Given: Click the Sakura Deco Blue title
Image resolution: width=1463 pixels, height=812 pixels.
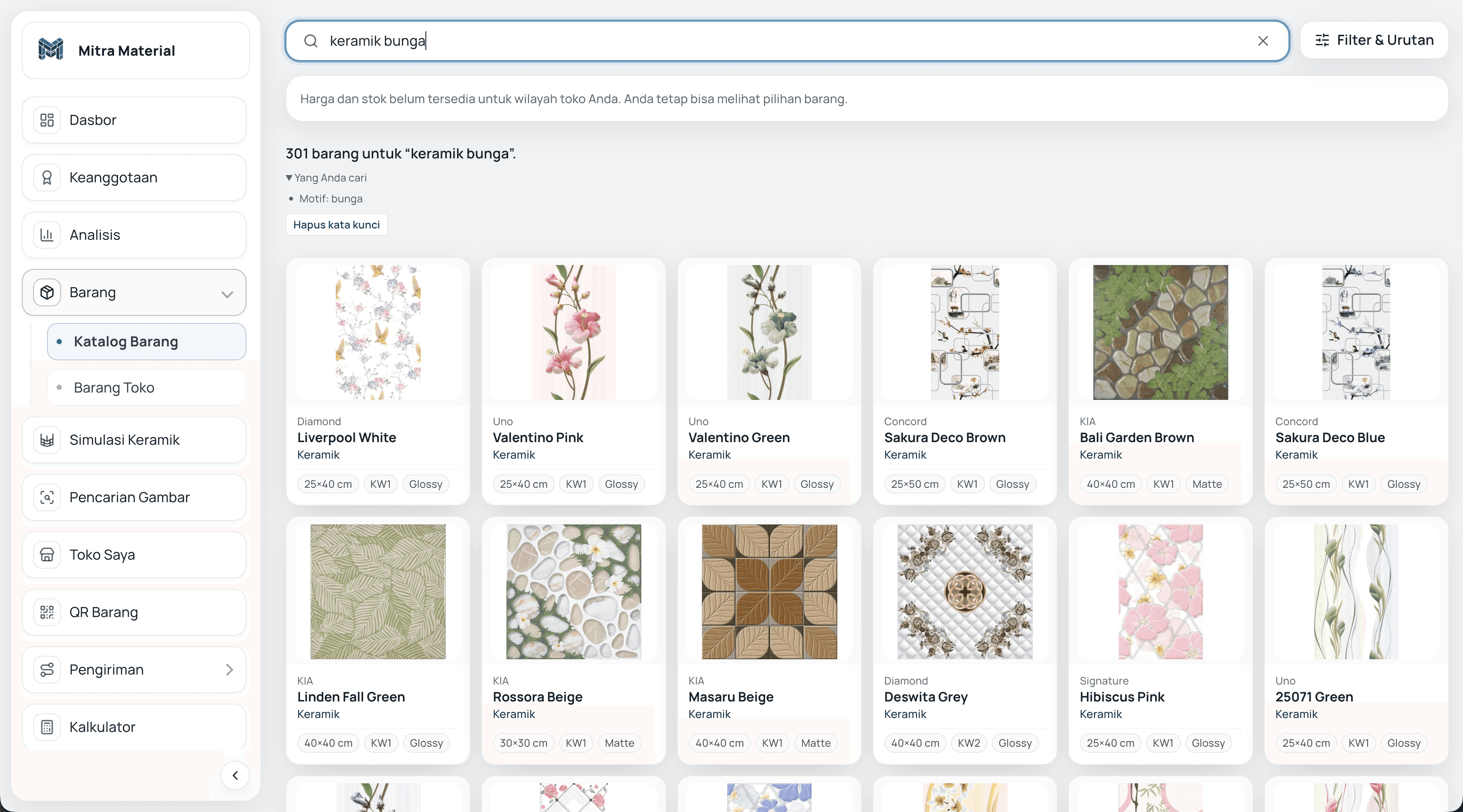Looking at the screenshot, I should (x=1330, y=437).
